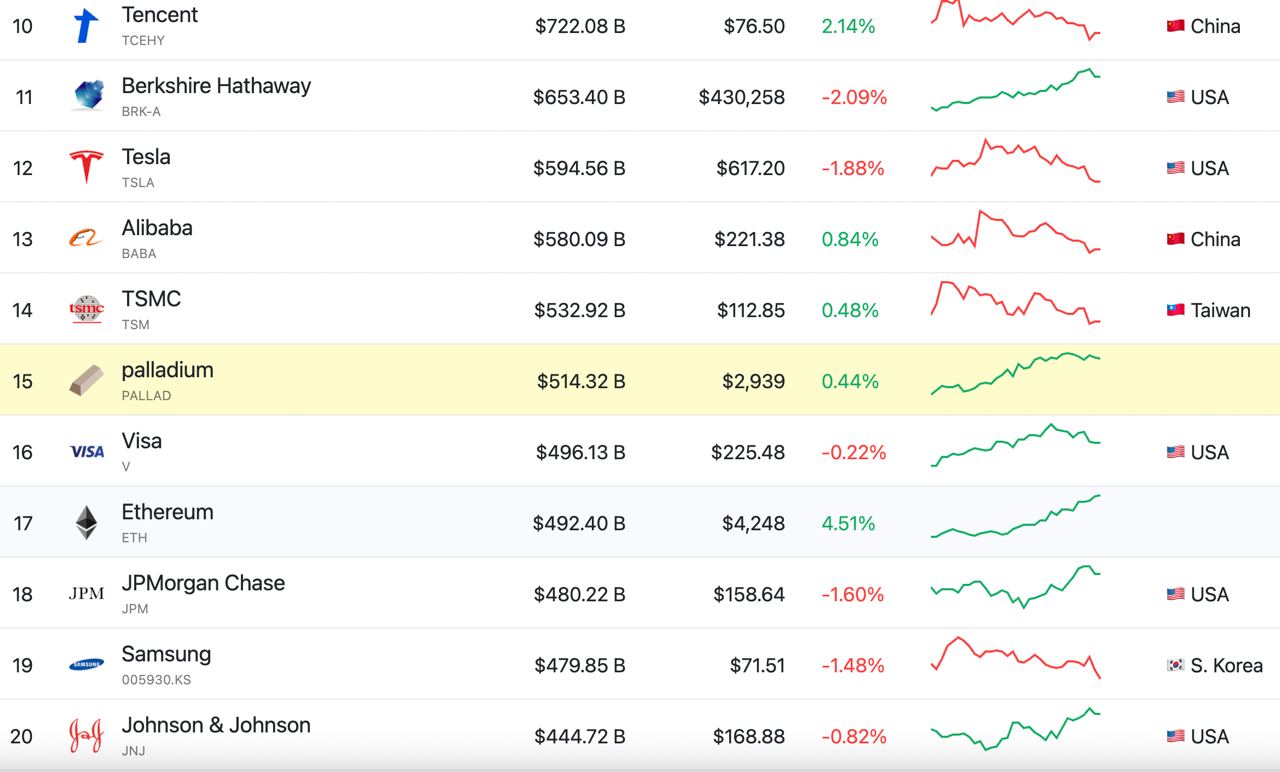Click the Taiwan flag in TSMC row

click(1175, 310)
